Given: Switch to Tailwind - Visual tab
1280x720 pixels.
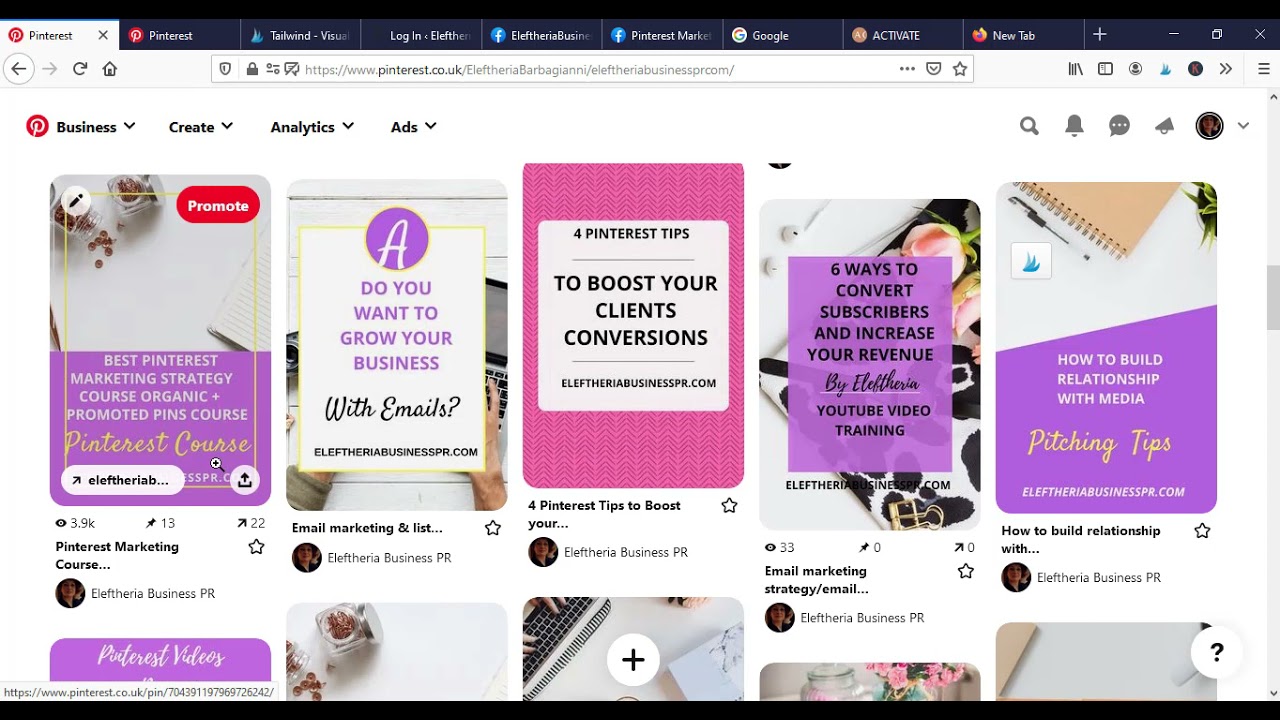Looking at the screenshot, I should point(300,35).
